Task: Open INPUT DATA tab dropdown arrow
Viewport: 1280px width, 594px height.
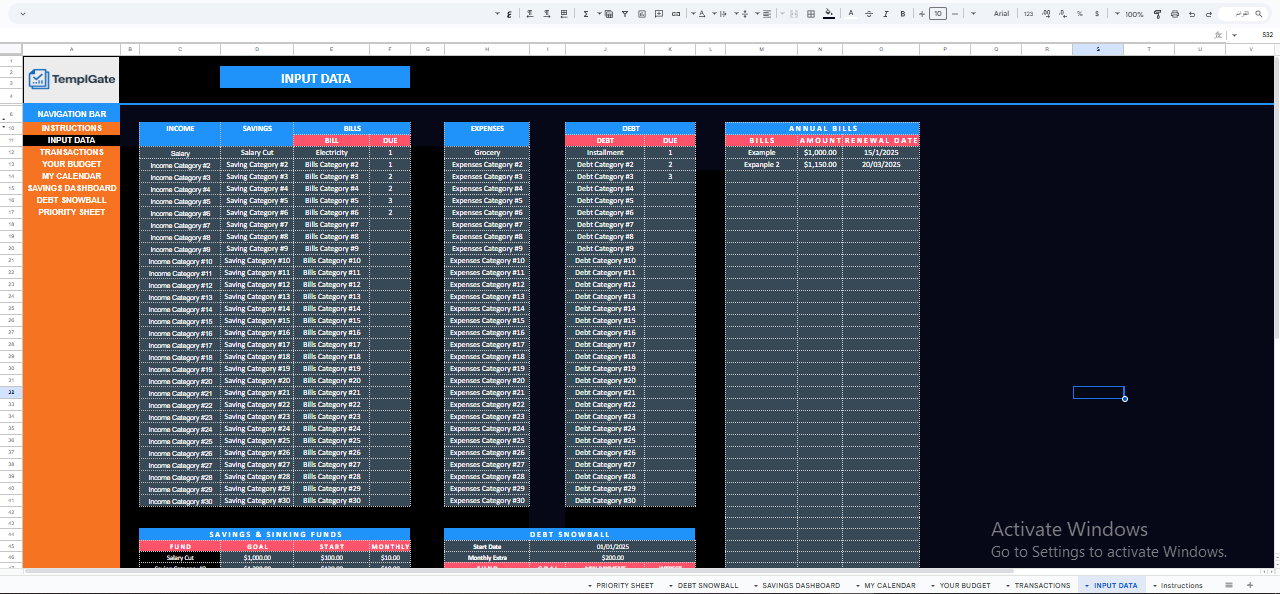Action: 1086,585
